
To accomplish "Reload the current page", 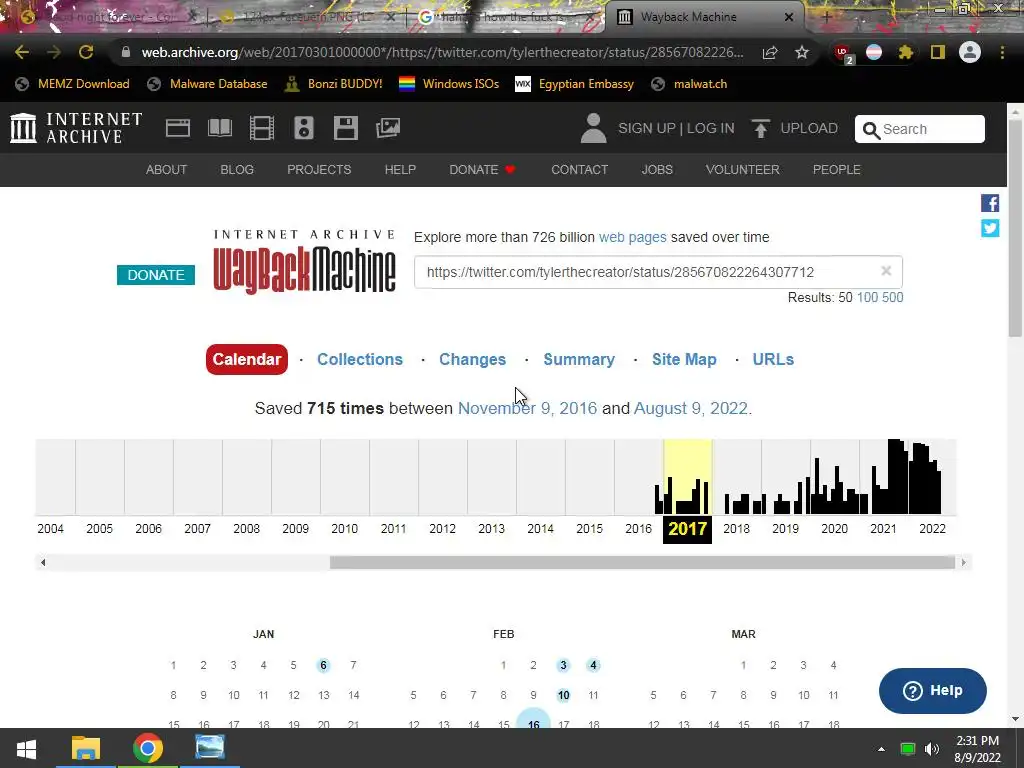I will (86, 52).
